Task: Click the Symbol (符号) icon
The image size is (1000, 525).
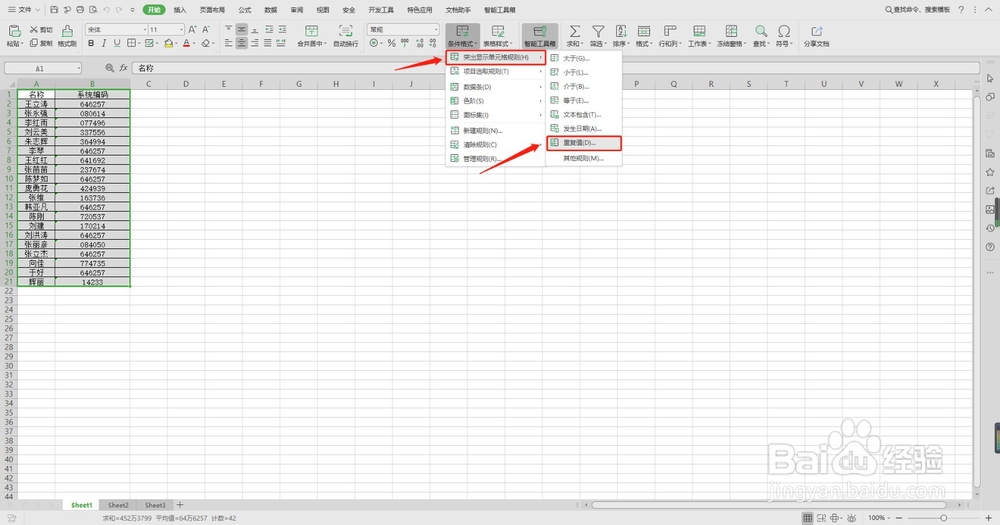Action: (784, 31)
